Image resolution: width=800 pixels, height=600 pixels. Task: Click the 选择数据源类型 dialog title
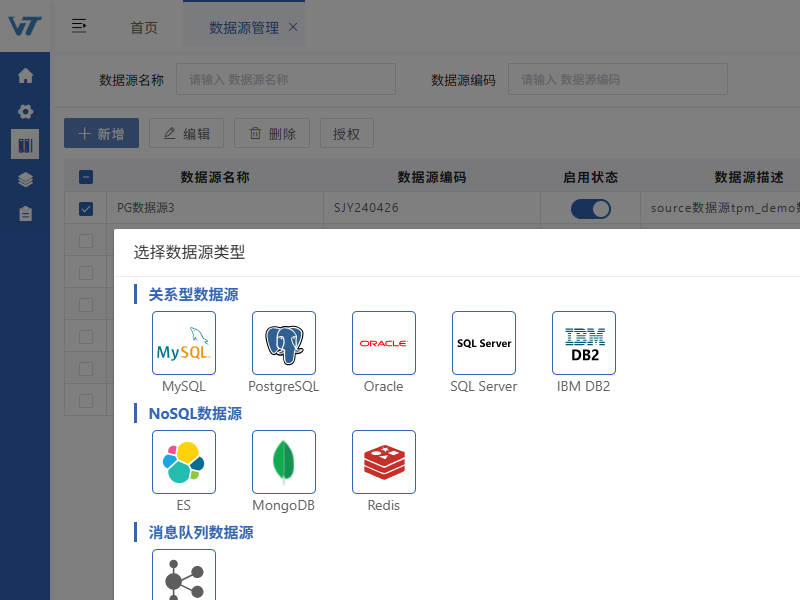(189, 252)
